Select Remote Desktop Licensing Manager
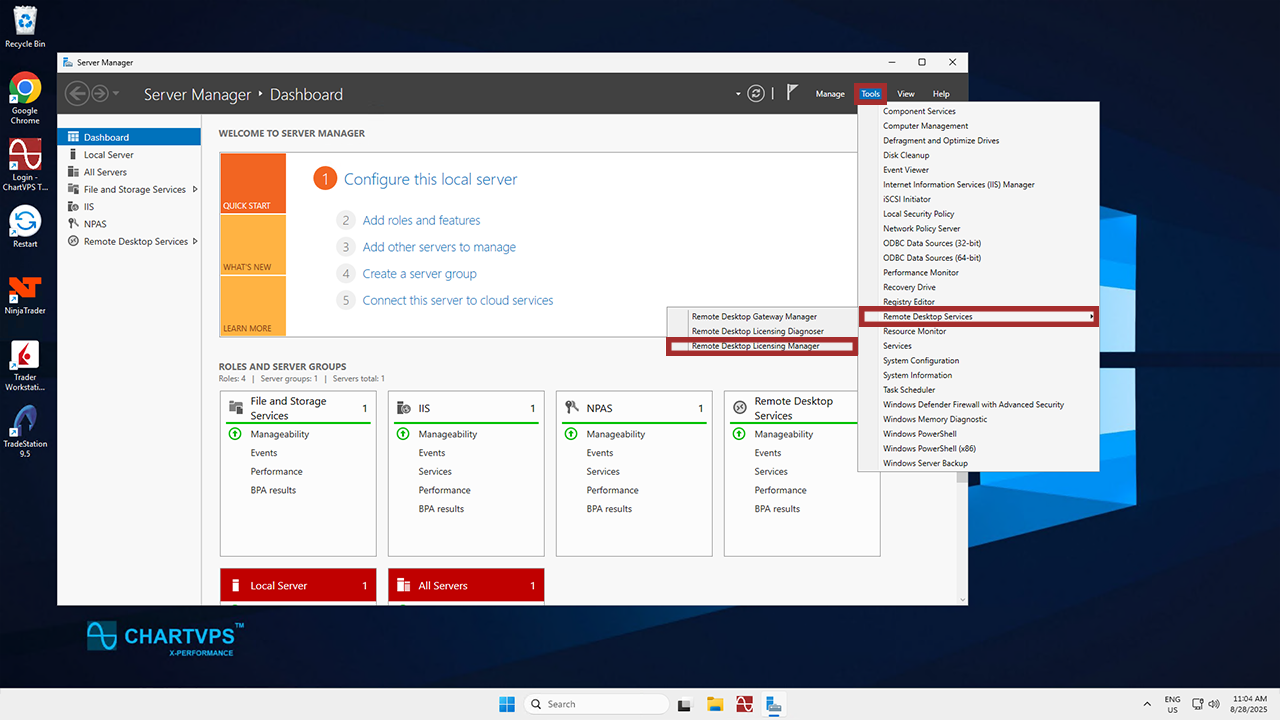Viewport: 1280px width, 720px height. 755,346
